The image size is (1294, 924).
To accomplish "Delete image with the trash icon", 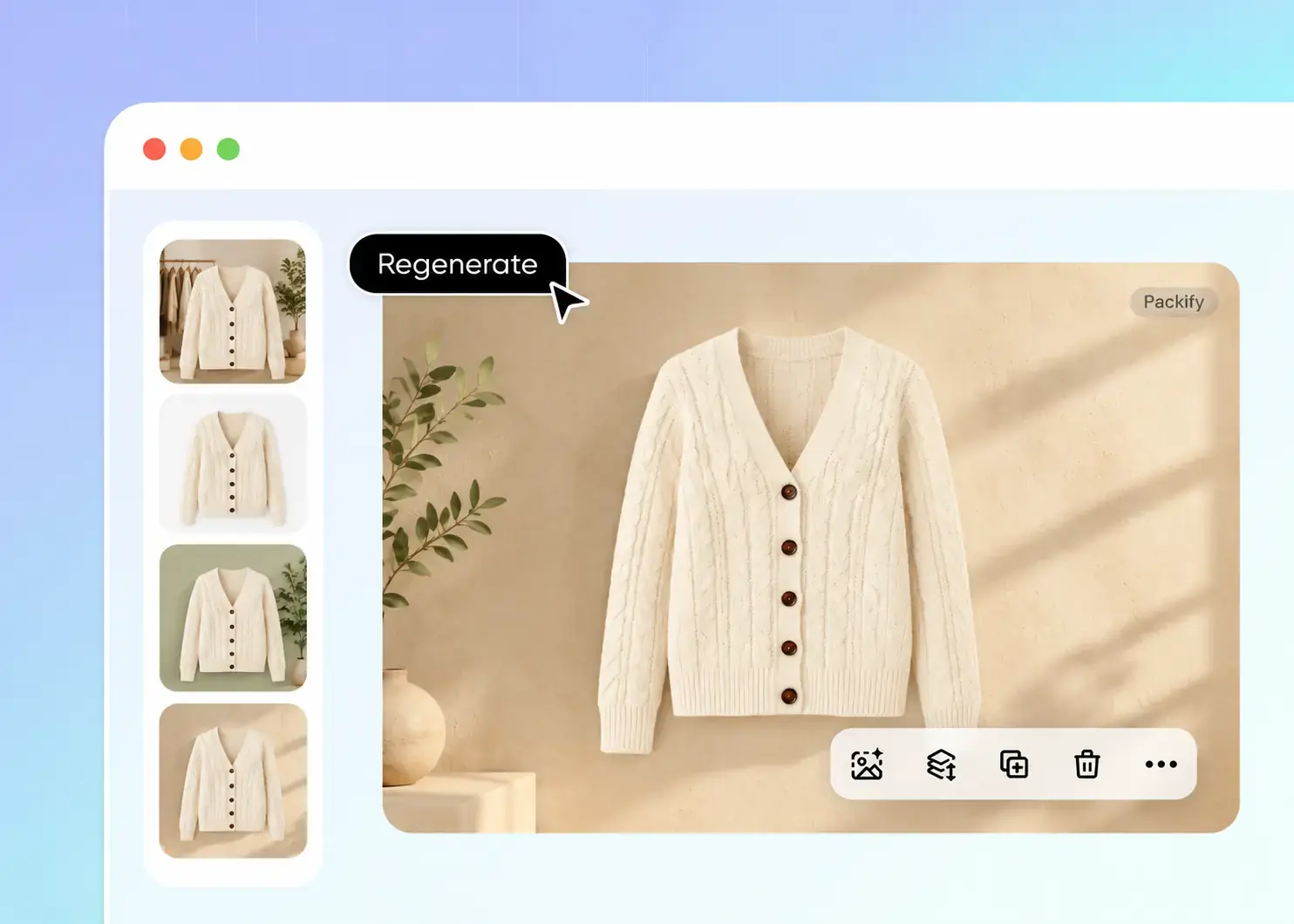I will tap(1087, 764).
